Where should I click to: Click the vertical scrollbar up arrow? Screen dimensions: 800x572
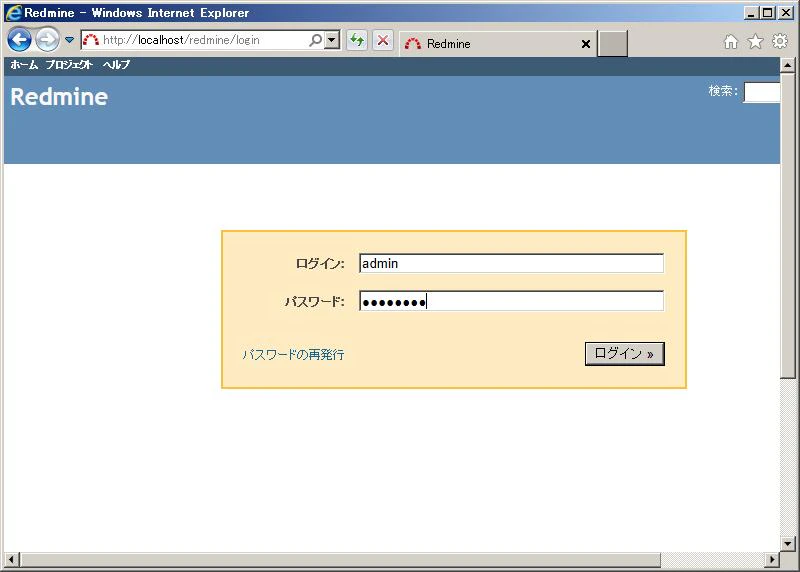787,65
